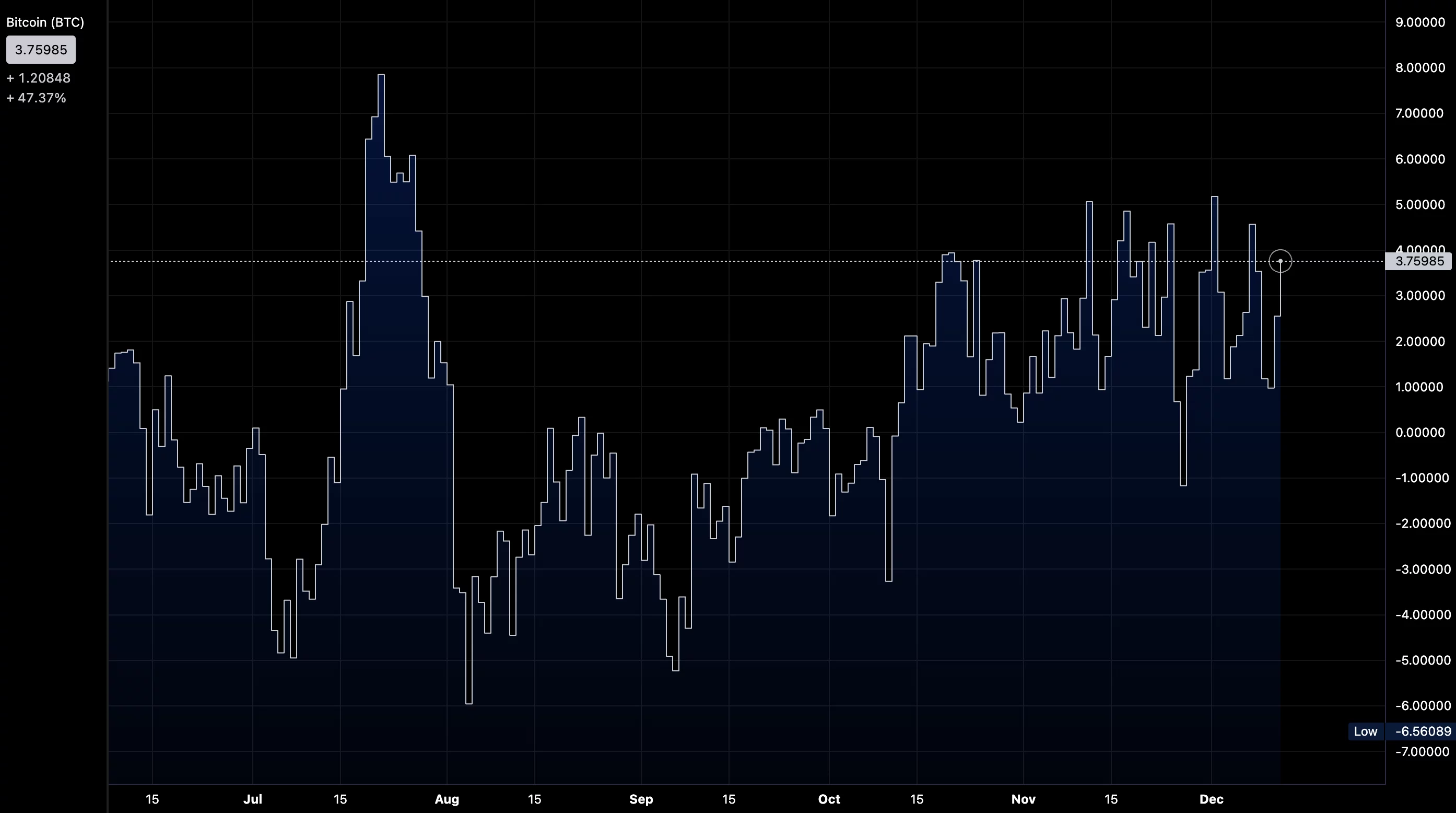Select the Low badge near bottom right
Image resolution: width=1456 pixels, height=813 pixels.
1366,731
